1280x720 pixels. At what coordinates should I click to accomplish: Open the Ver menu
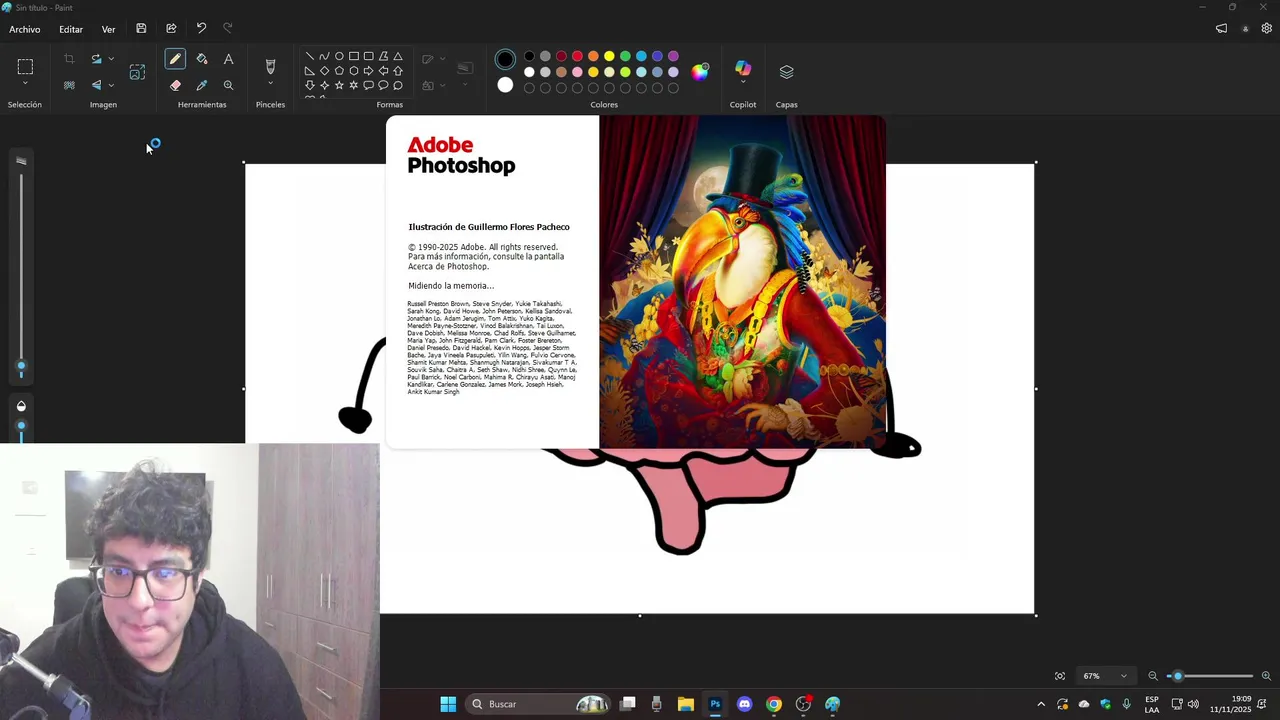pyautogui.click(x=108, y=29)
